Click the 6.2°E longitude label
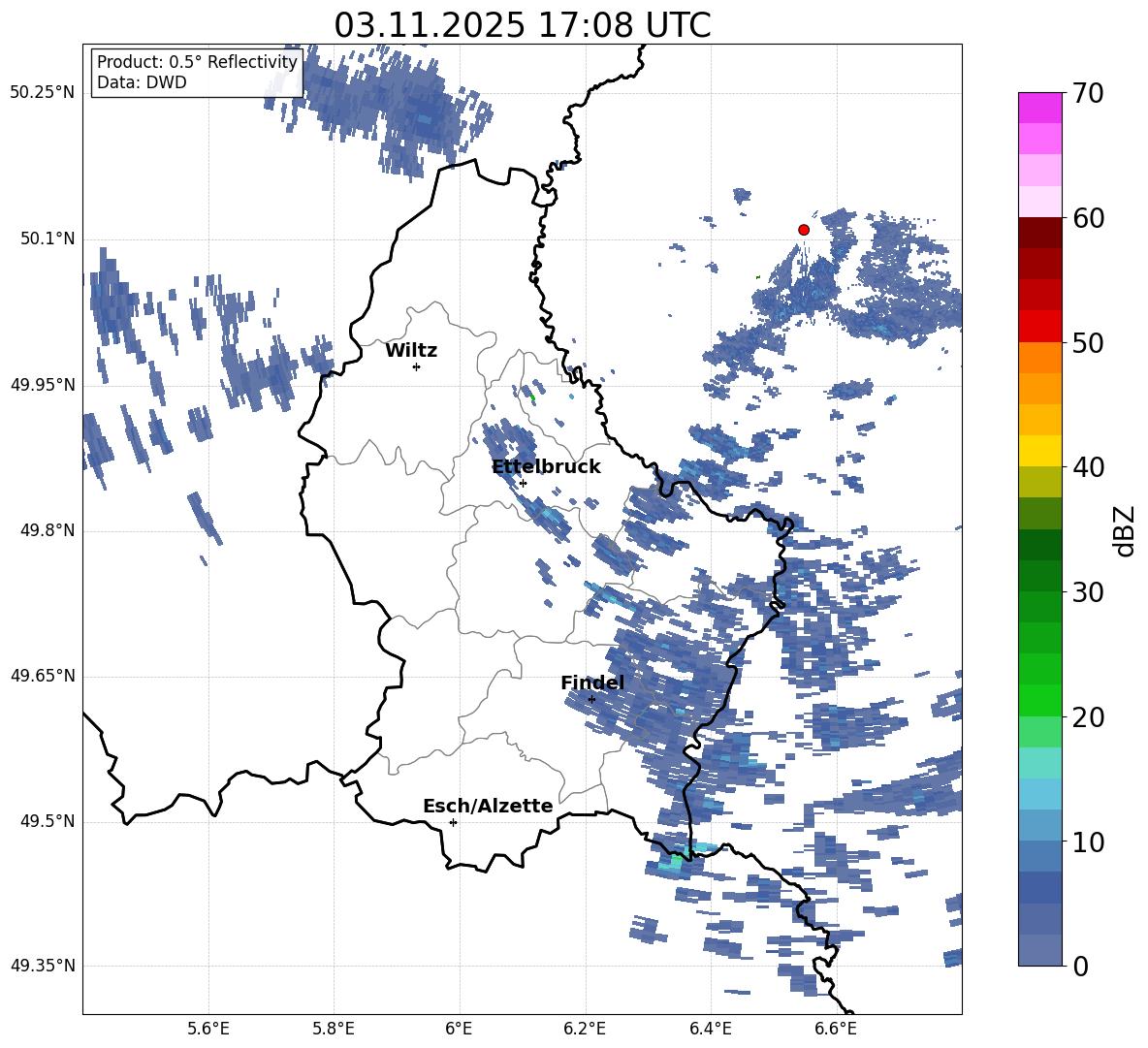Viewport: 1148px width, 1048px height. click(585, 1029)
